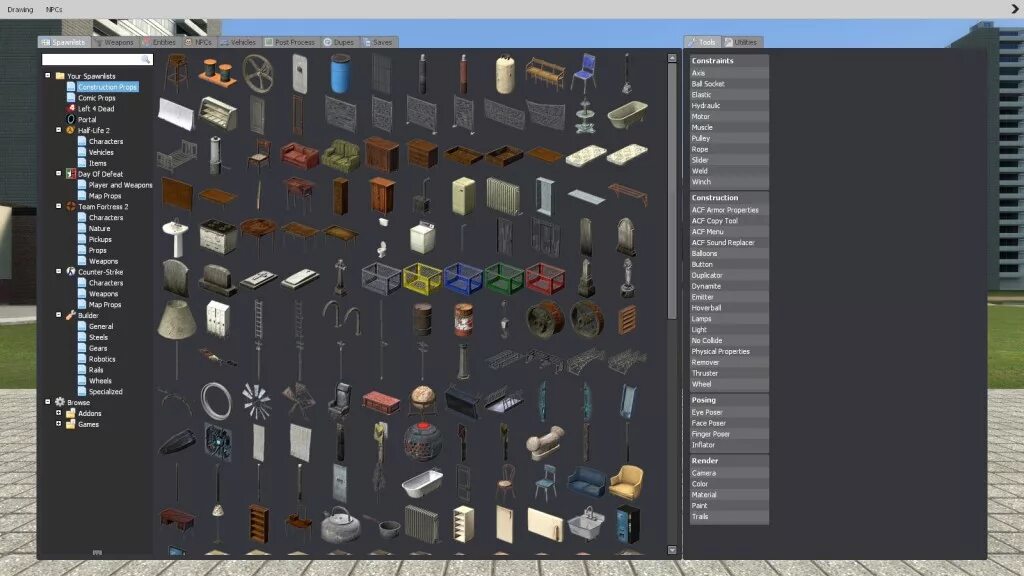Open the Post Process tab

coord(289,42)
